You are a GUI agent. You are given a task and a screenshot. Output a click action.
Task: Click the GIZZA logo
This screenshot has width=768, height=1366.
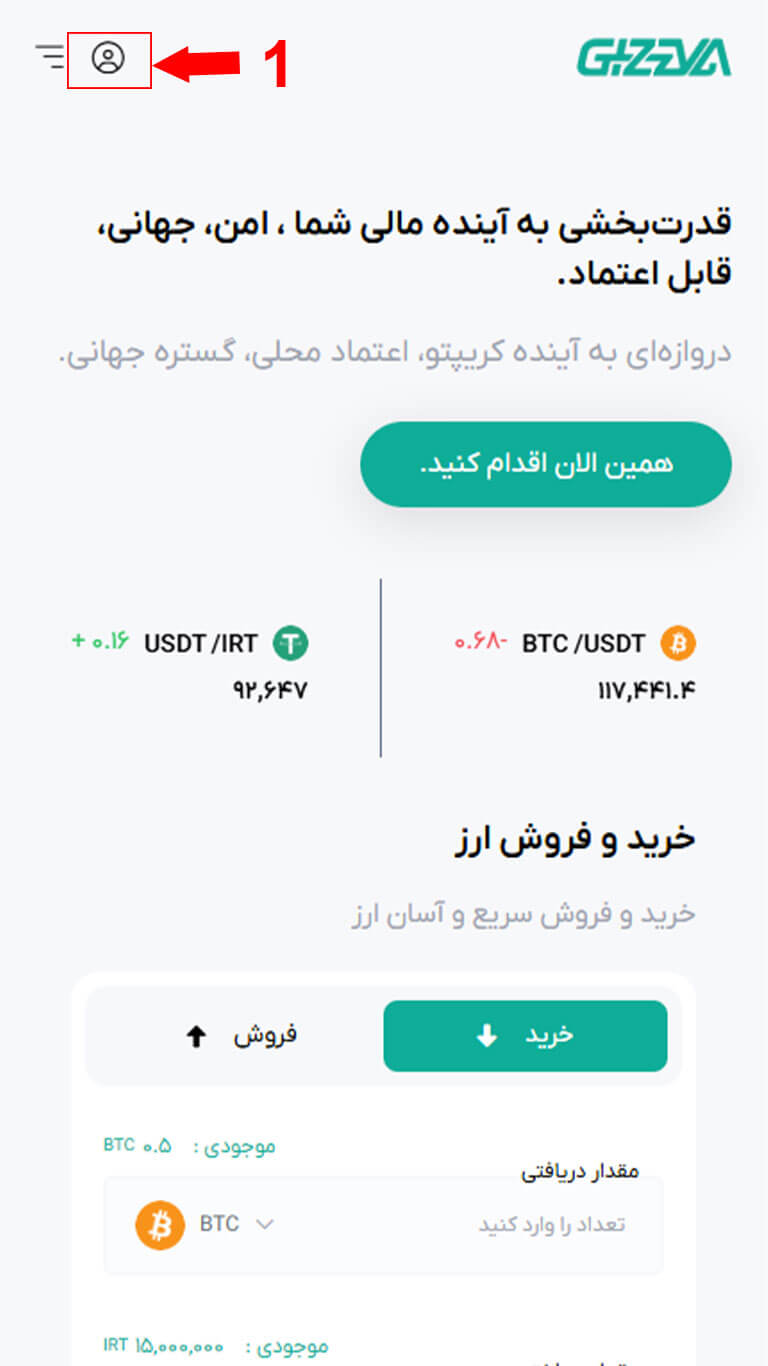pyautogui.click(x=653, y=58)
